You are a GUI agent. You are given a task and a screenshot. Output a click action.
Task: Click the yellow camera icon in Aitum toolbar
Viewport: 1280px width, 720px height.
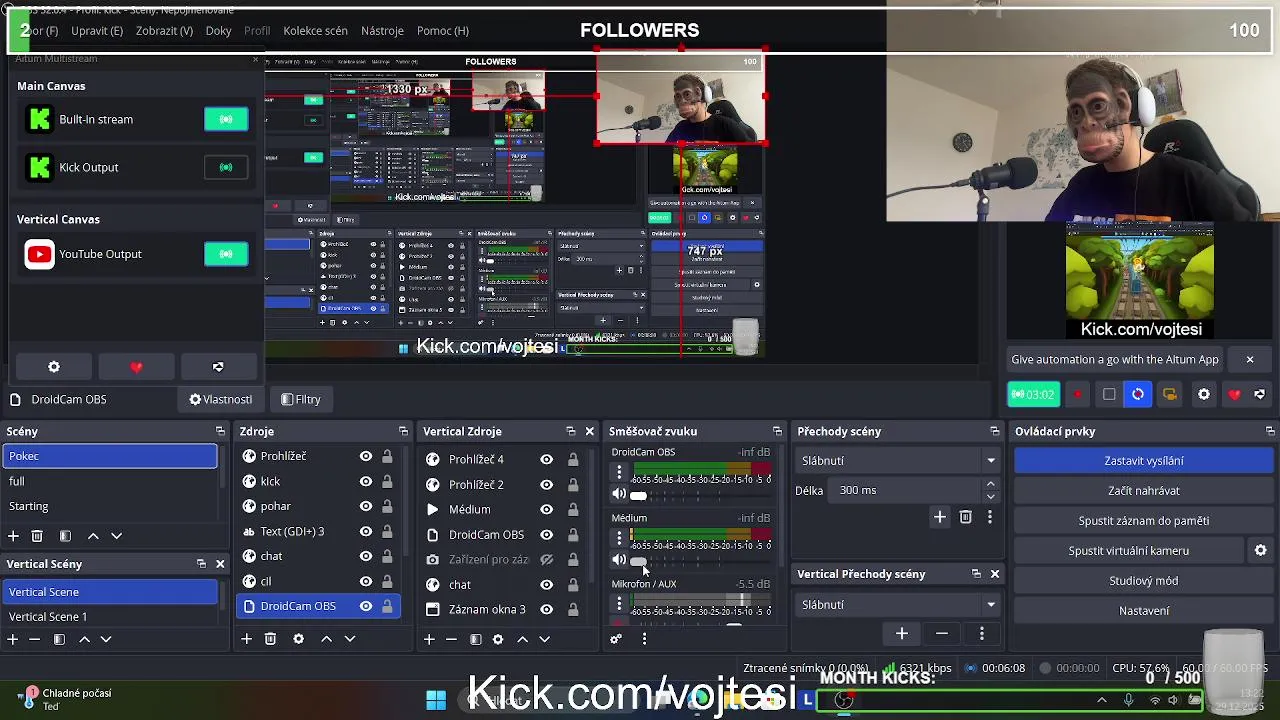(1169, 394)
